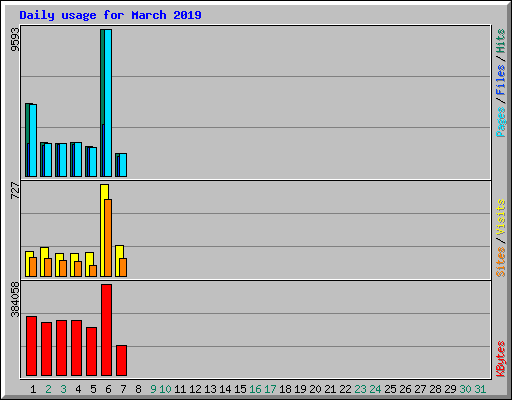Click day 15 on the x-axis
The height and width of the screenshot is (400, 512).
pos(240,389)
